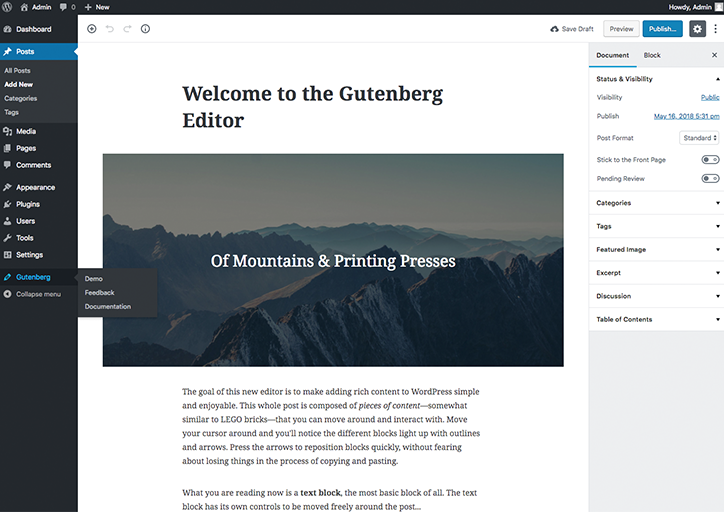Switch to the Document tab
Viewport: 724px width, 512px height.
[x=612, y=55]
